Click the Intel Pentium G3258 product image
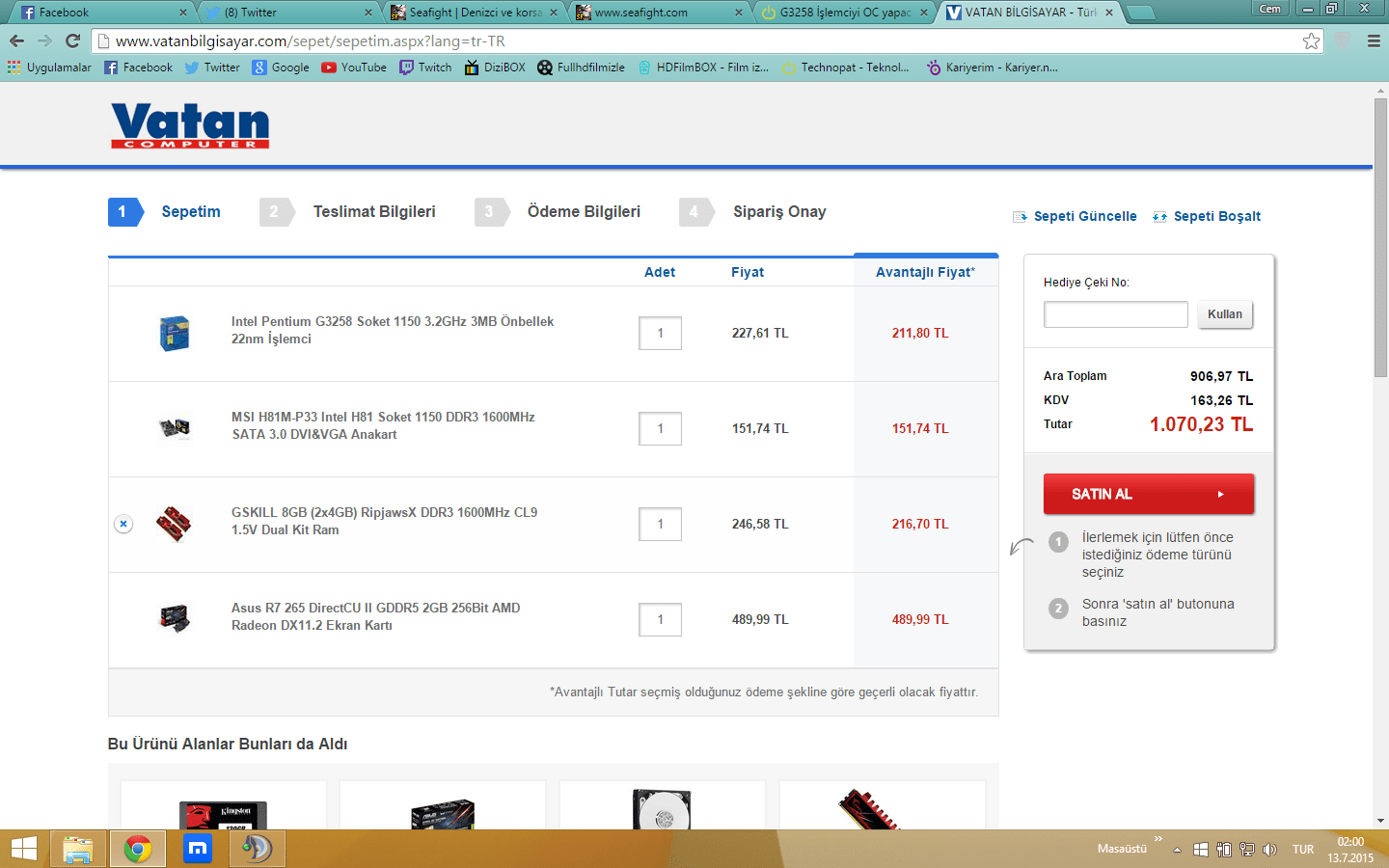The width and height of the screenshot is (1389, 868). coord(175,333)
